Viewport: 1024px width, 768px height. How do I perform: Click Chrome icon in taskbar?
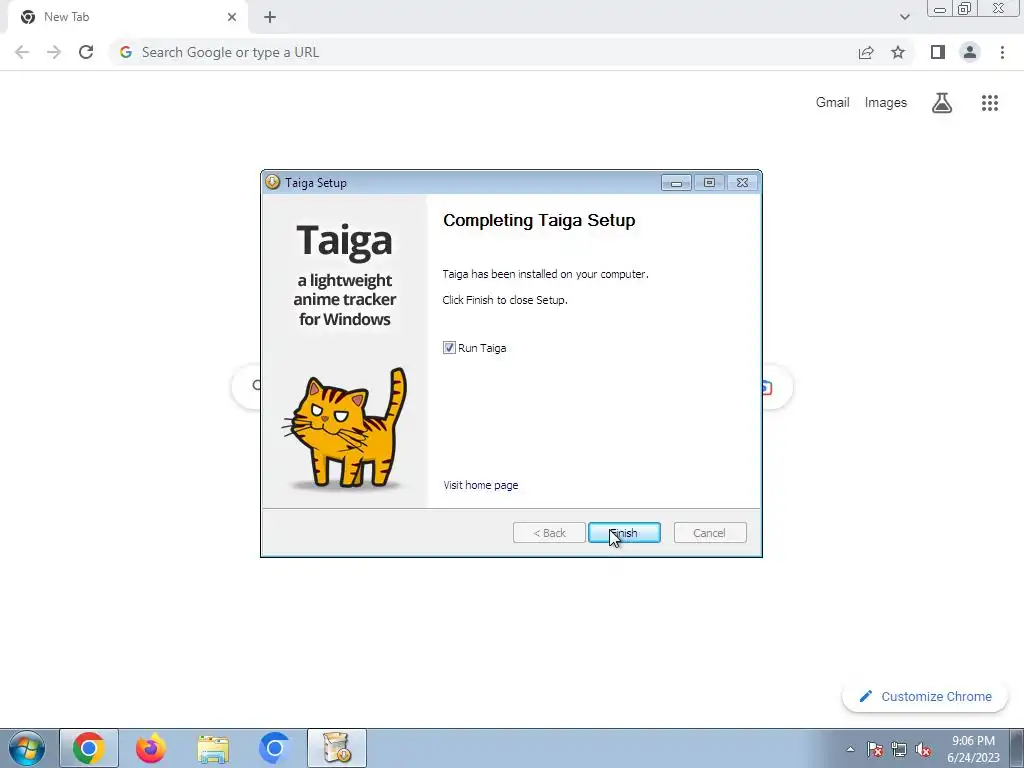point(89,748)
